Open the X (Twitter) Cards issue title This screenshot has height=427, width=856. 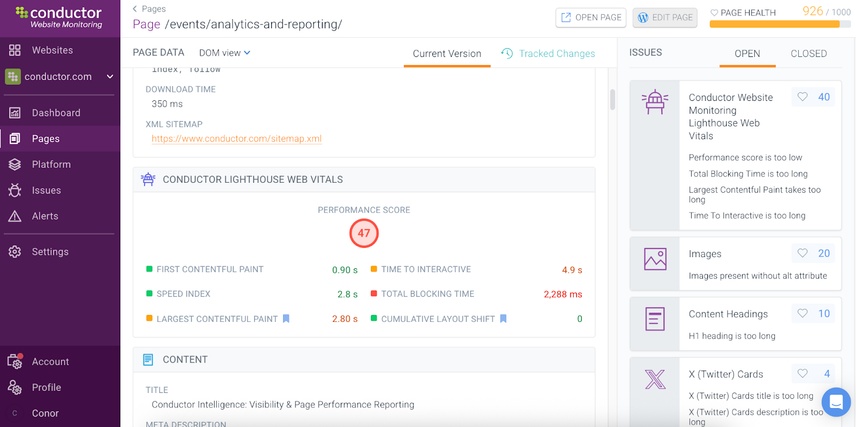726,374
